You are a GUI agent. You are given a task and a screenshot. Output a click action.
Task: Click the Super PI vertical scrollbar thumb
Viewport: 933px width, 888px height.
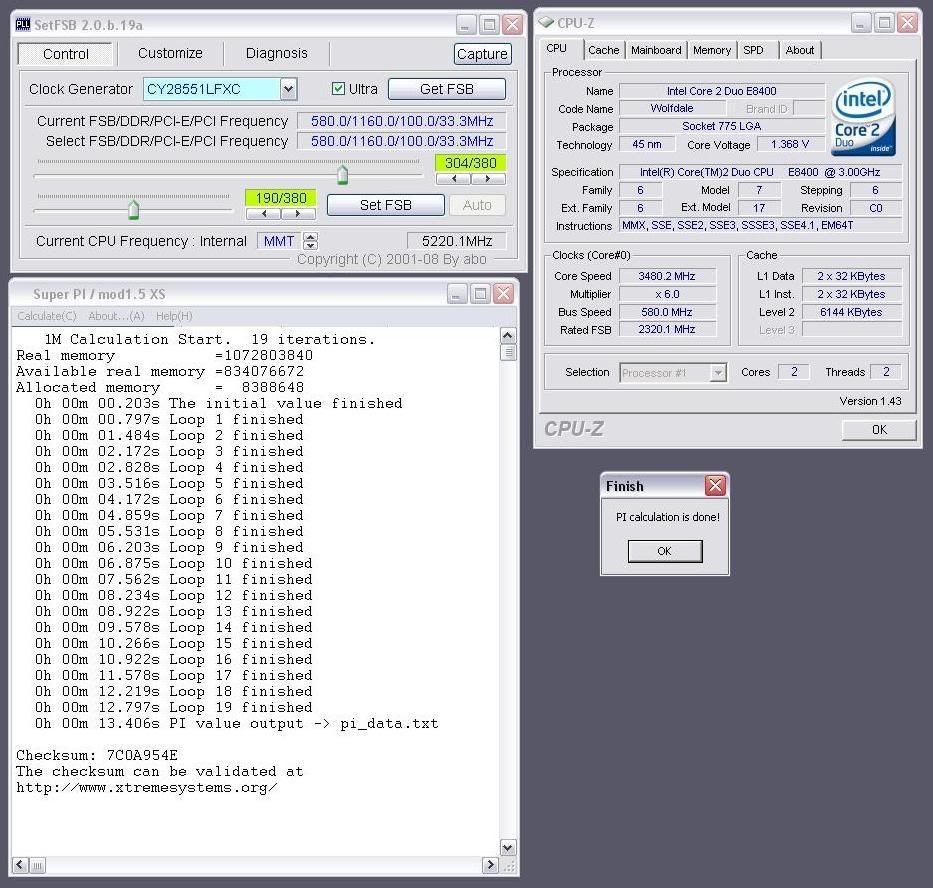pyautogui.click(x=508, y=353)
